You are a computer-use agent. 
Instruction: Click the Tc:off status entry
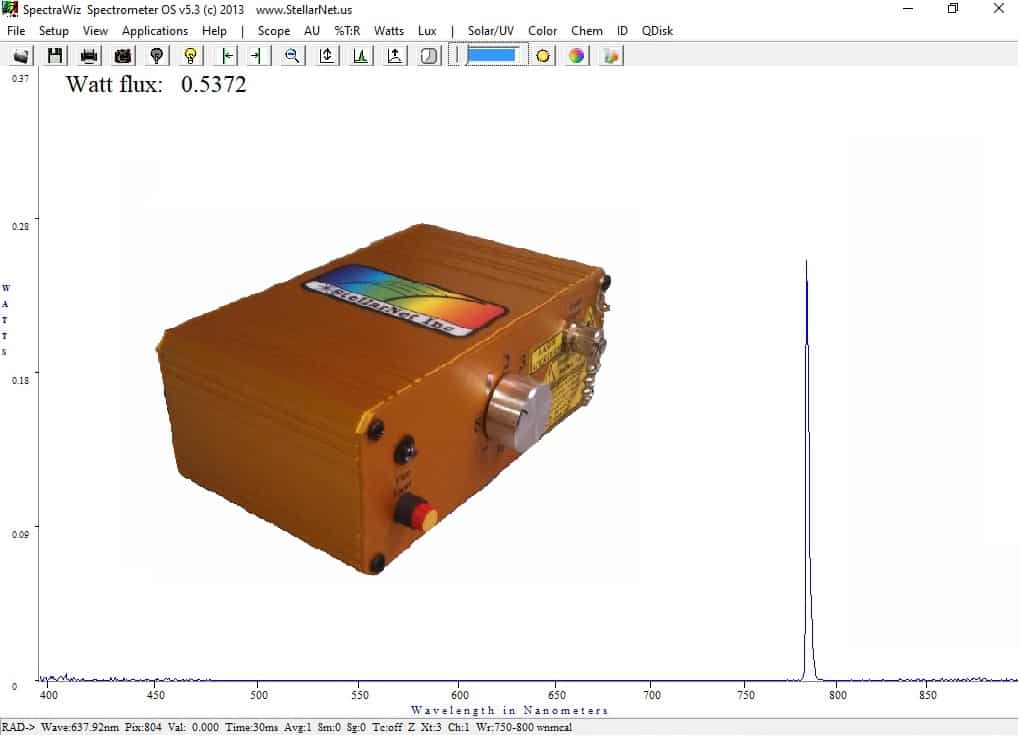tap(388, 727)
